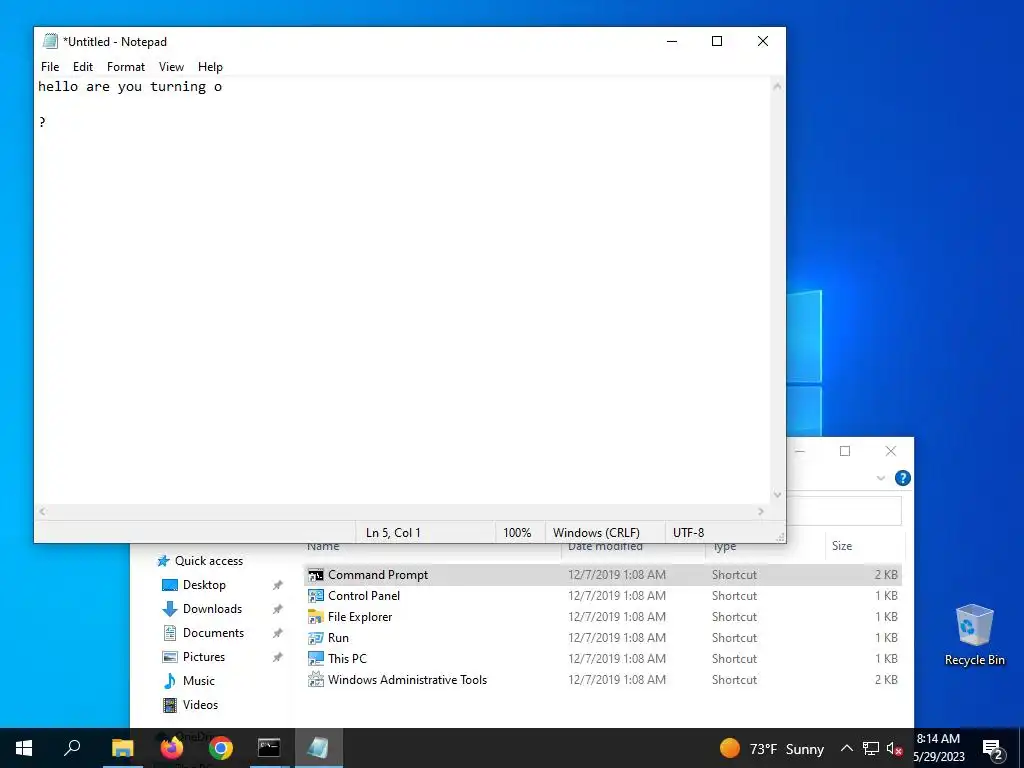Click the Notepad taskbar button
Image resolution: width=1024 pixels, height=768 pixels.
coord(318,748)
